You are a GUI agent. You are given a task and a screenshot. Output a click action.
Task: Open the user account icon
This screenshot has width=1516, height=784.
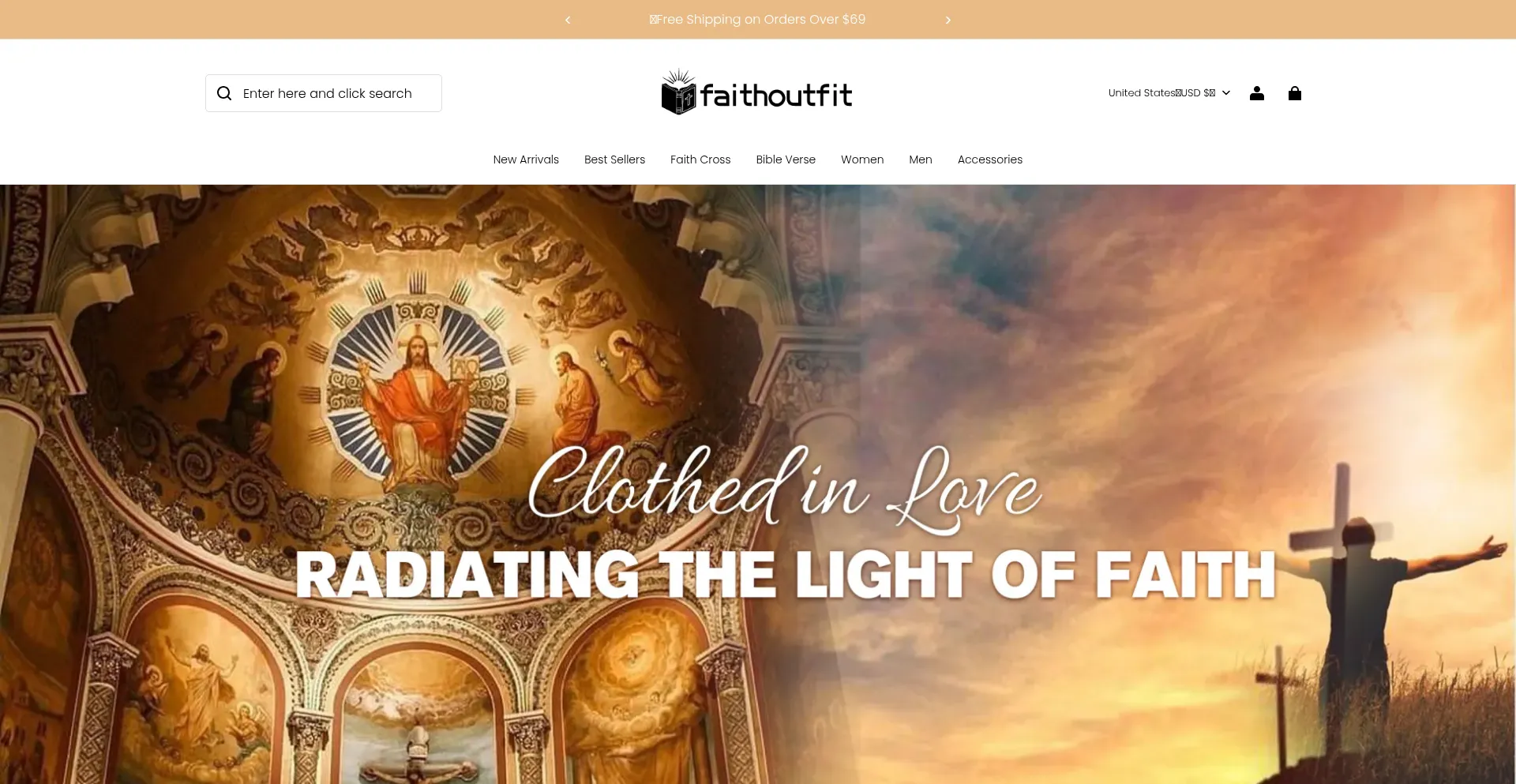(1257, 93)
